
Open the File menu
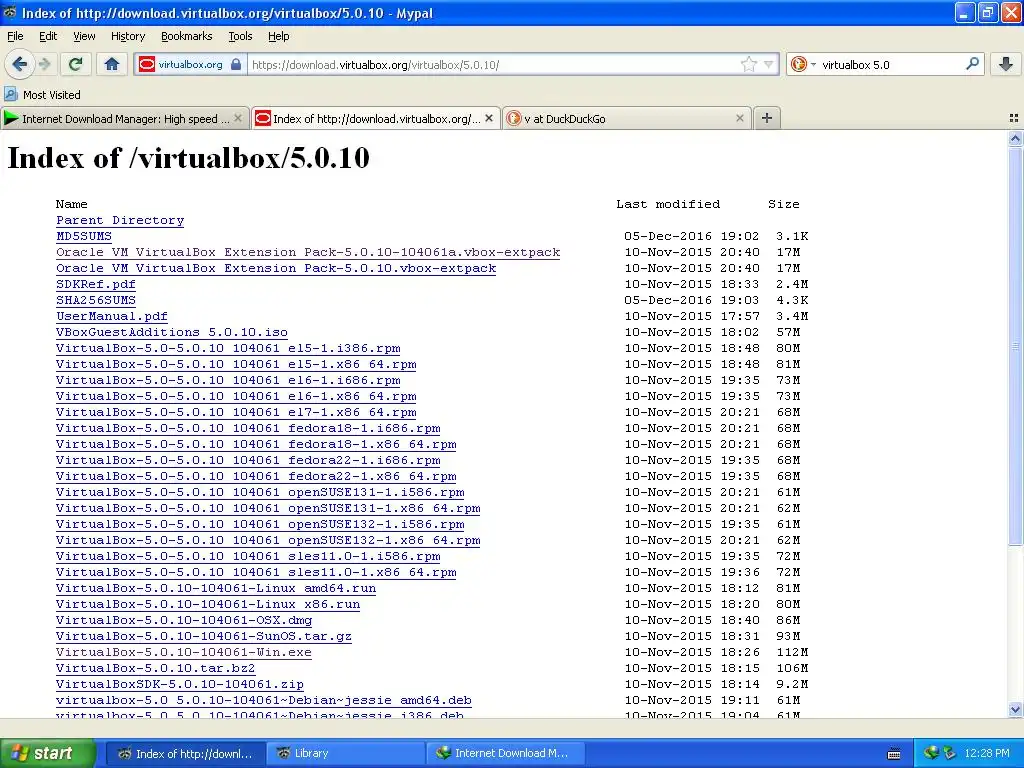15,36
